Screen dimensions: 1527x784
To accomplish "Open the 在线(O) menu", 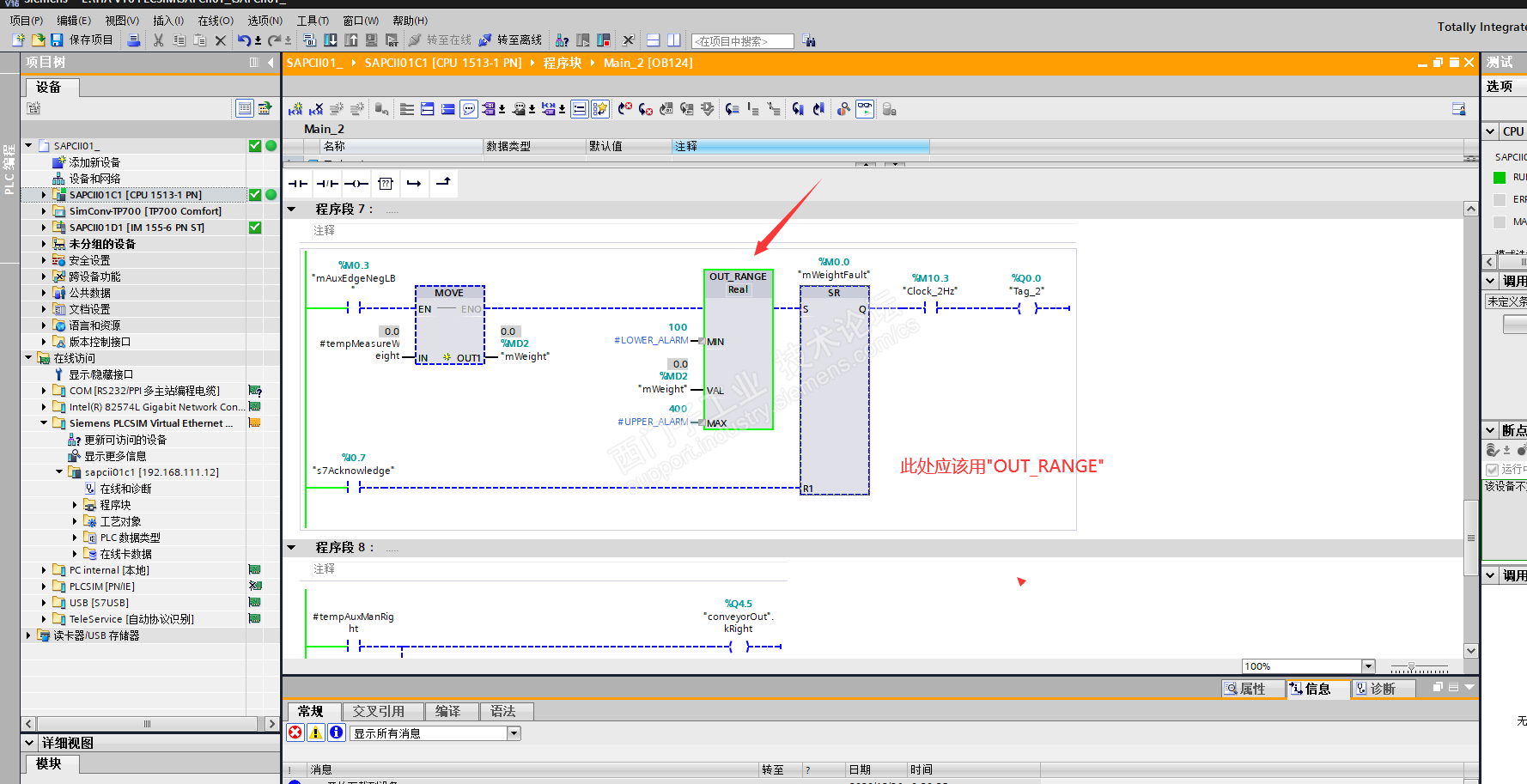I will pyautogui.click(x=216, y=21).
